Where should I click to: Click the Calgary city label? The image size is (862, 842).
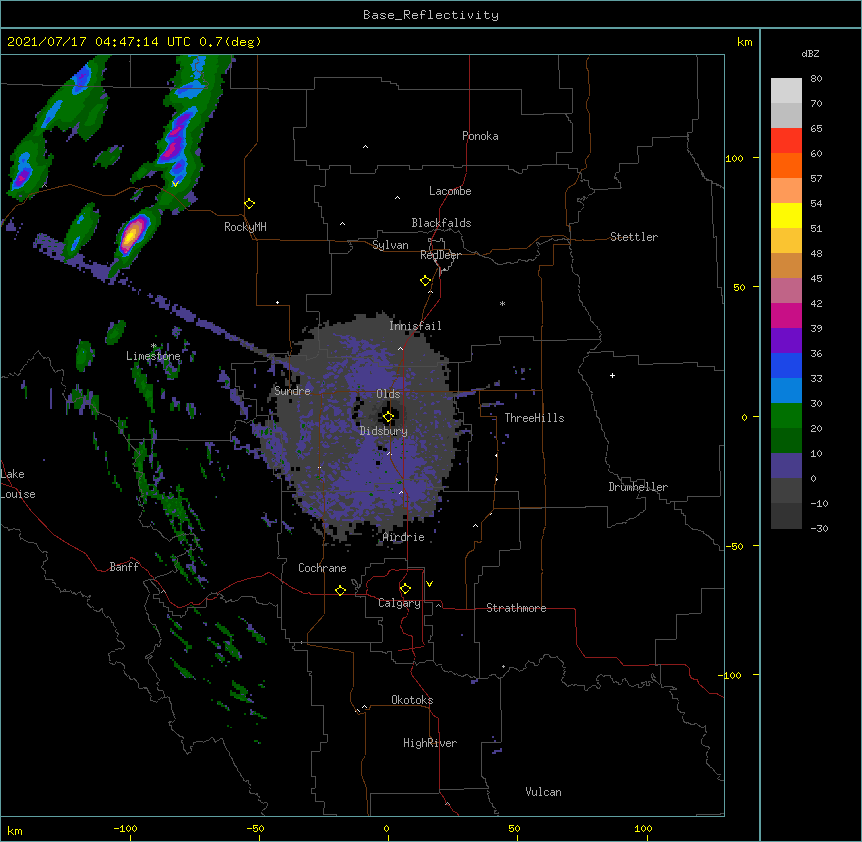pyautogui.click(x=399, y=603)
